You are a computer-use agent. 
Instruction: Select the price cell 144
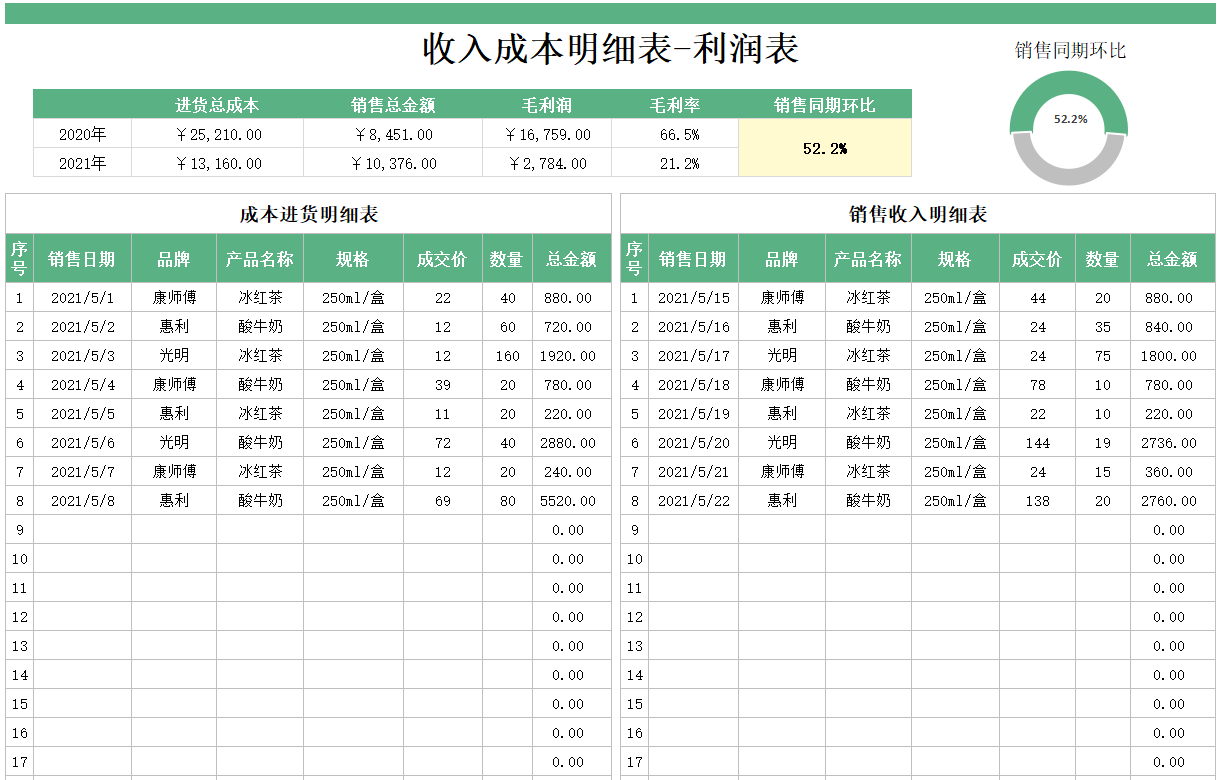pos(1038,443)
